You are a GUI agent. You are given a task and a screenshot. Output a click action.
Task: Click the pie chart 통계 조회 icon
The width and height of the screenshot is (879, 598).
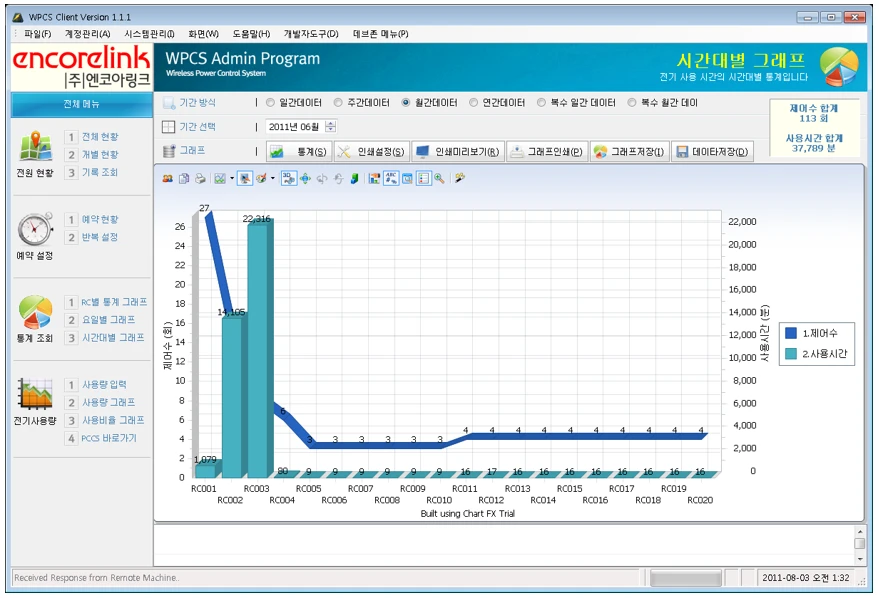pyautogui.click(x=35, y=312)
